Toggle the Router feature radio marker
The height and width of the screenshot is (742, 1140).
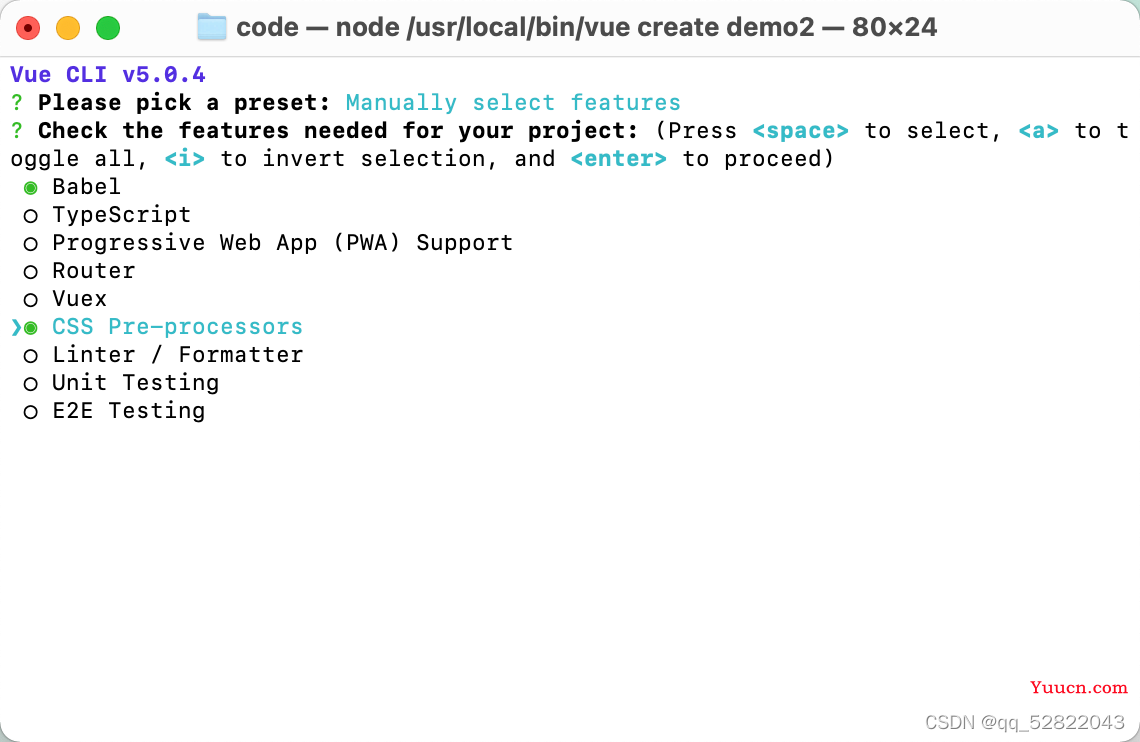(x=31, y=272)
